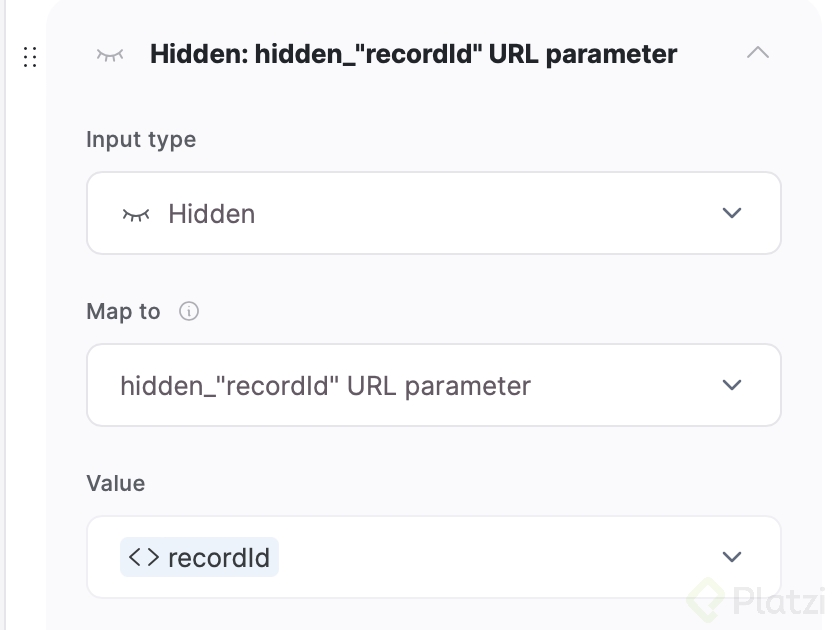Click the closed-eye icon inside Input type field
Image resolution: width=834 pixels, height=630 pixels.
135,214
